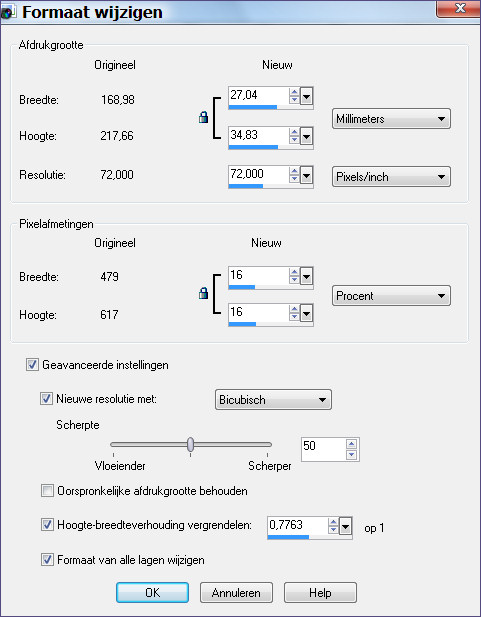
Task: Open slider popup beside pixel Breedte 16
Action: tap(307, 276)
